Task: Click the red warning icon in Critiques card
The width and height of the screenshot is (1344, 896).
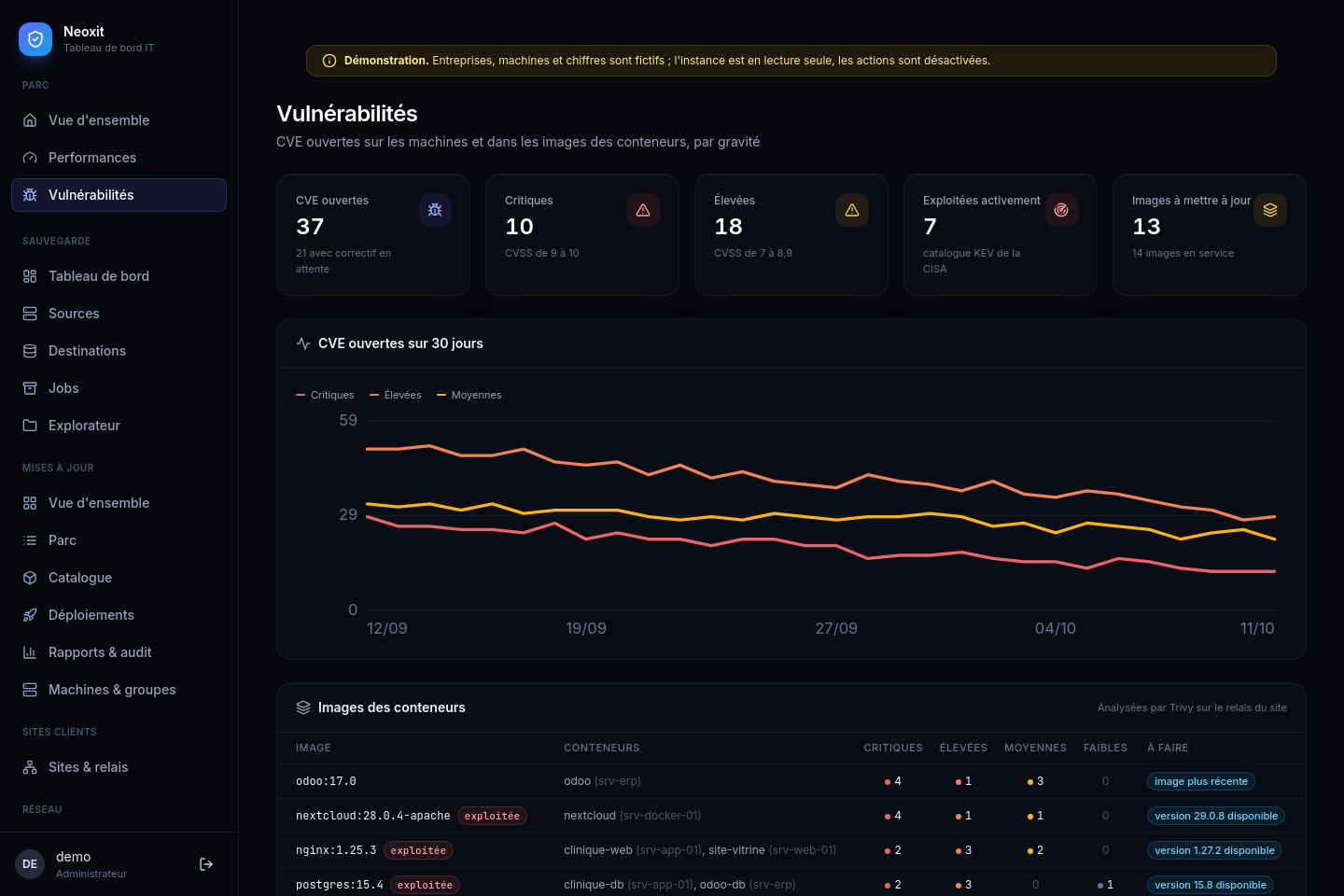Action: click(x=643, y=210)
